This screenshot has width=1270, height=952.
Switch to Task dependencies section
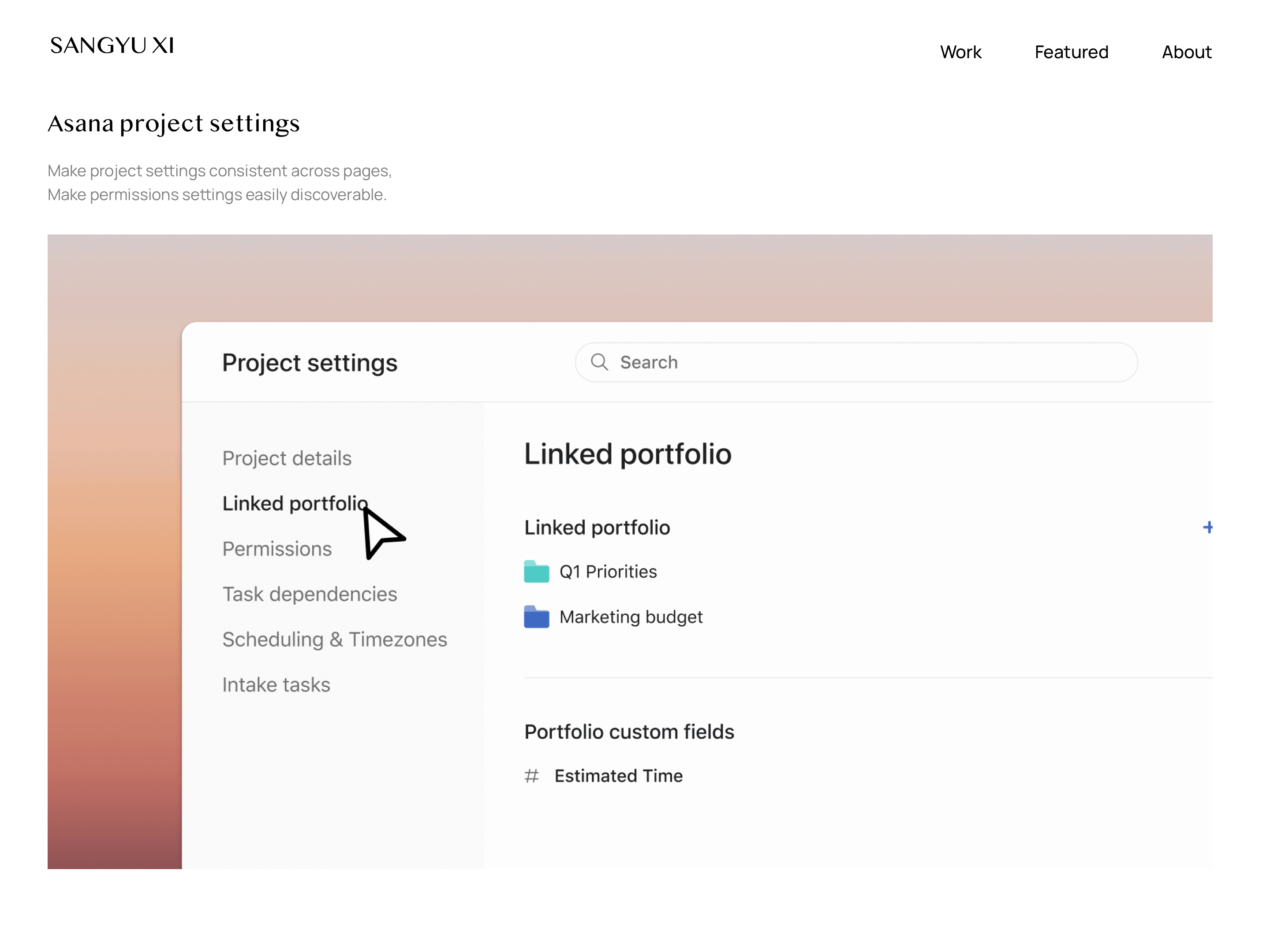point(310,594)
